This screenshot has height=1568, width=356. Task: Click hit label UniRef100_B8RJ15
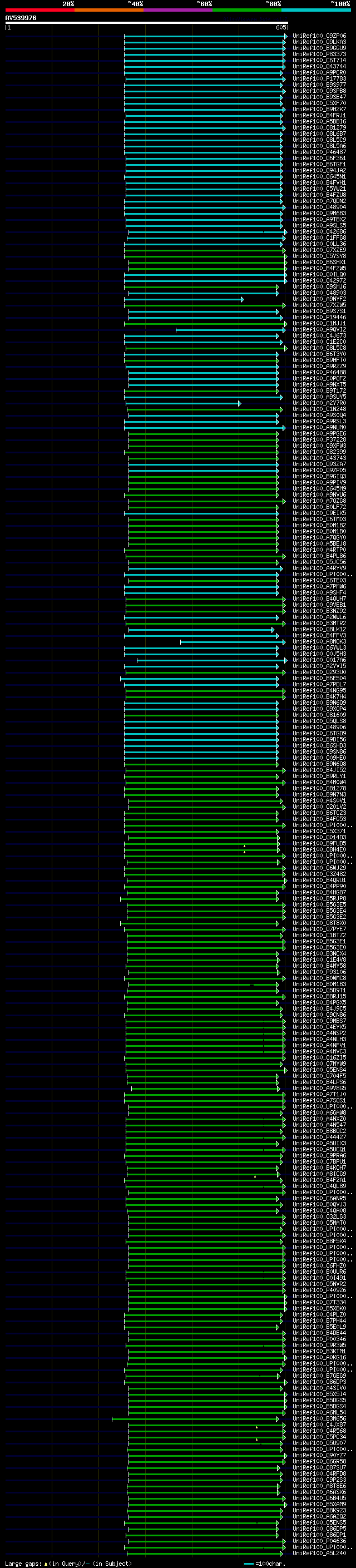(x=319, y=997)
